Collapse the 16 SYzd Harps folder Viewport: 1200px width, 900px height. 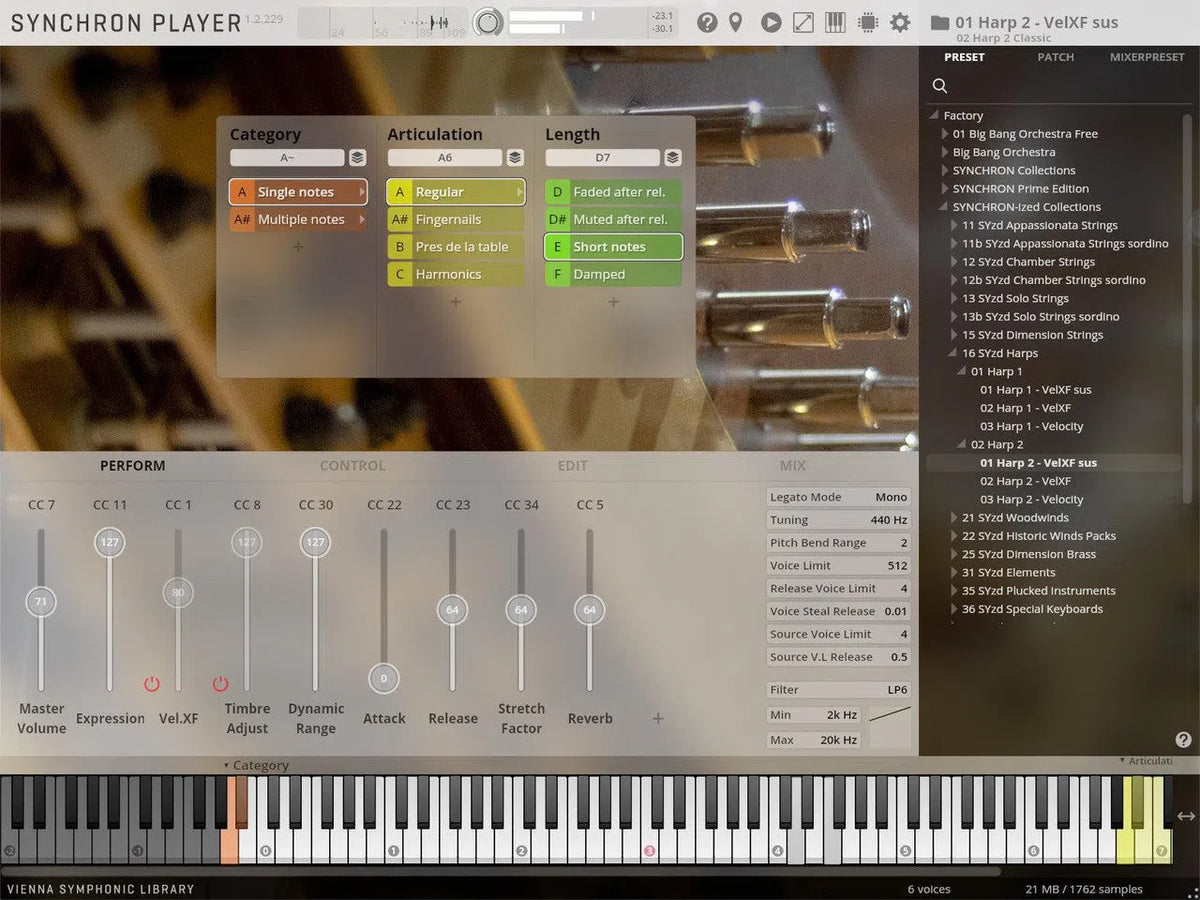tap(955, 353)
